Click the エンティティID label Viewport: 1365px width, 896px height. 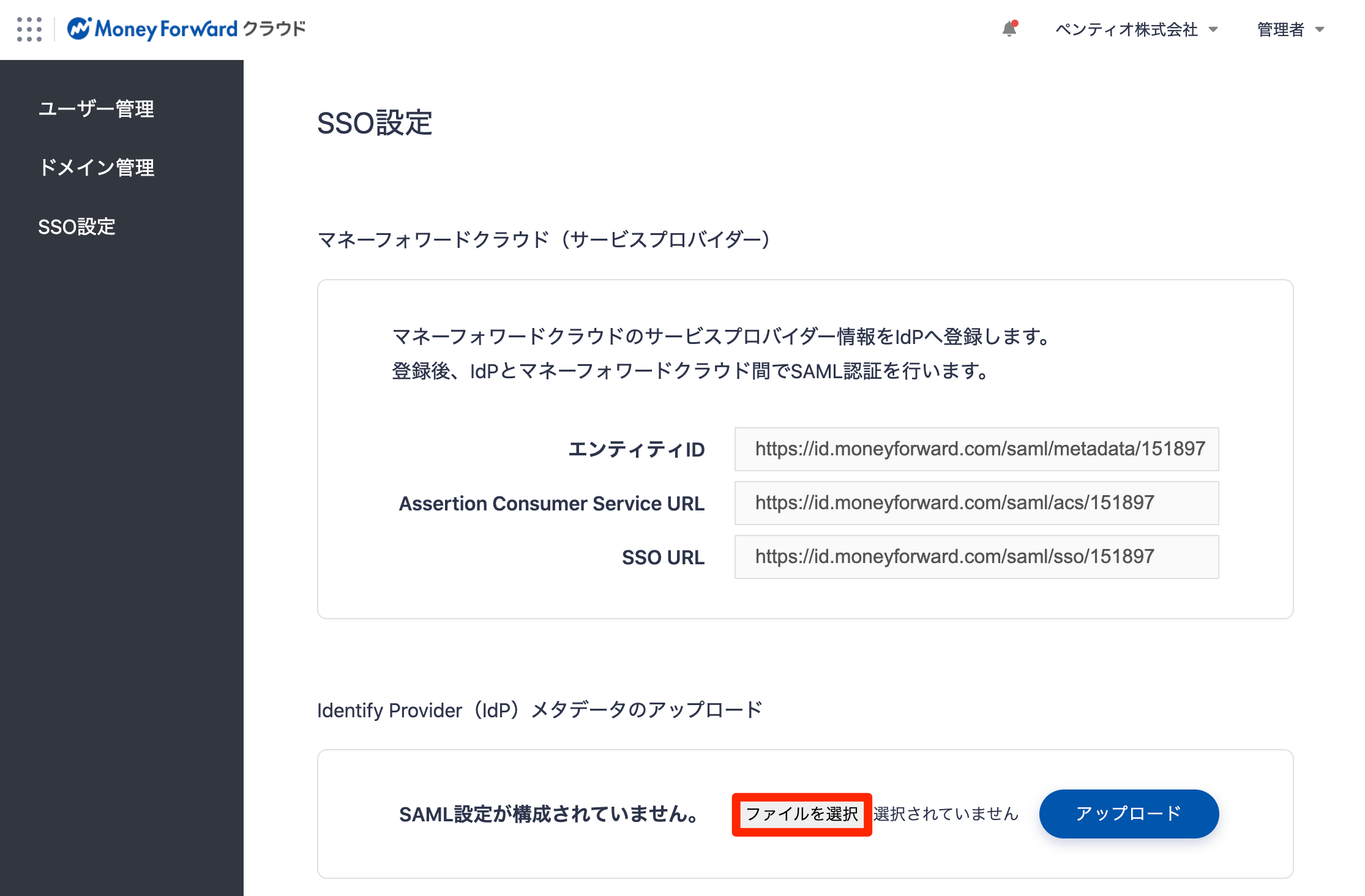[637, 450]
